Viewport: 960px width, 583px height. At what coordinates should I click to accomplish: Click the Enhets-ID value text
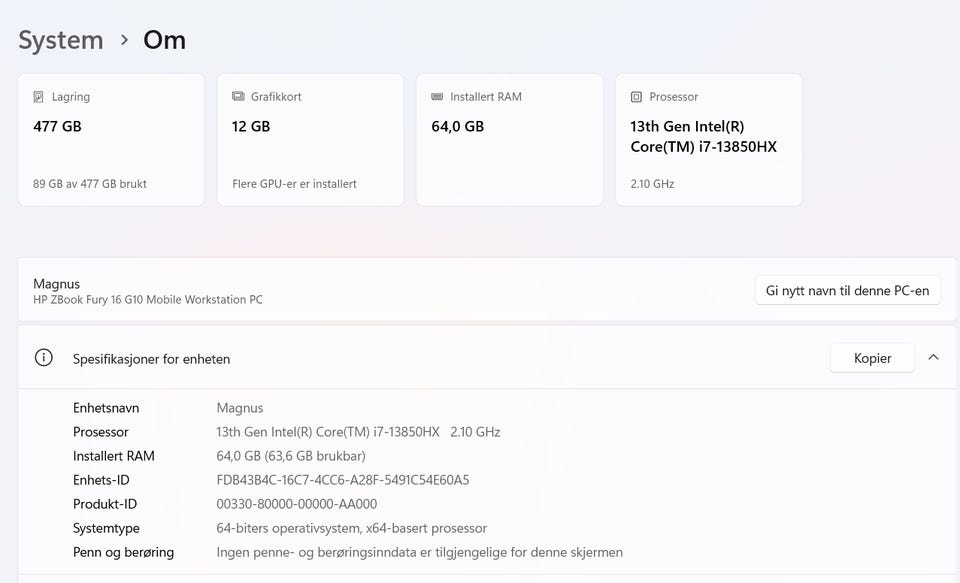[342, 480]
